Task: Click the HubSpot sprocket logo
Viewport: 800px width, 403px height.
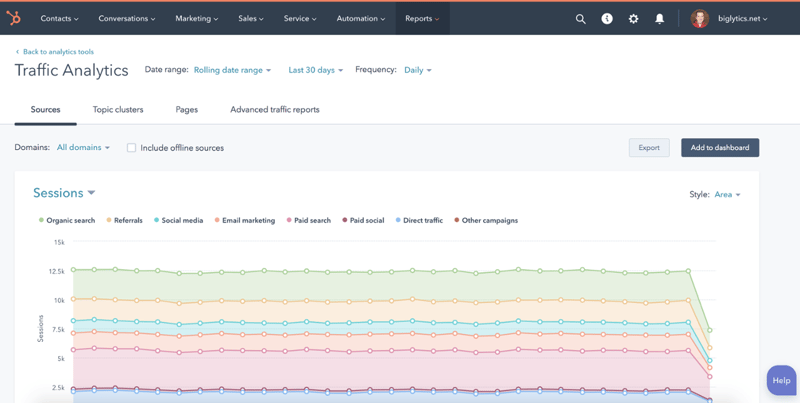Action: (x=13, y=18)
